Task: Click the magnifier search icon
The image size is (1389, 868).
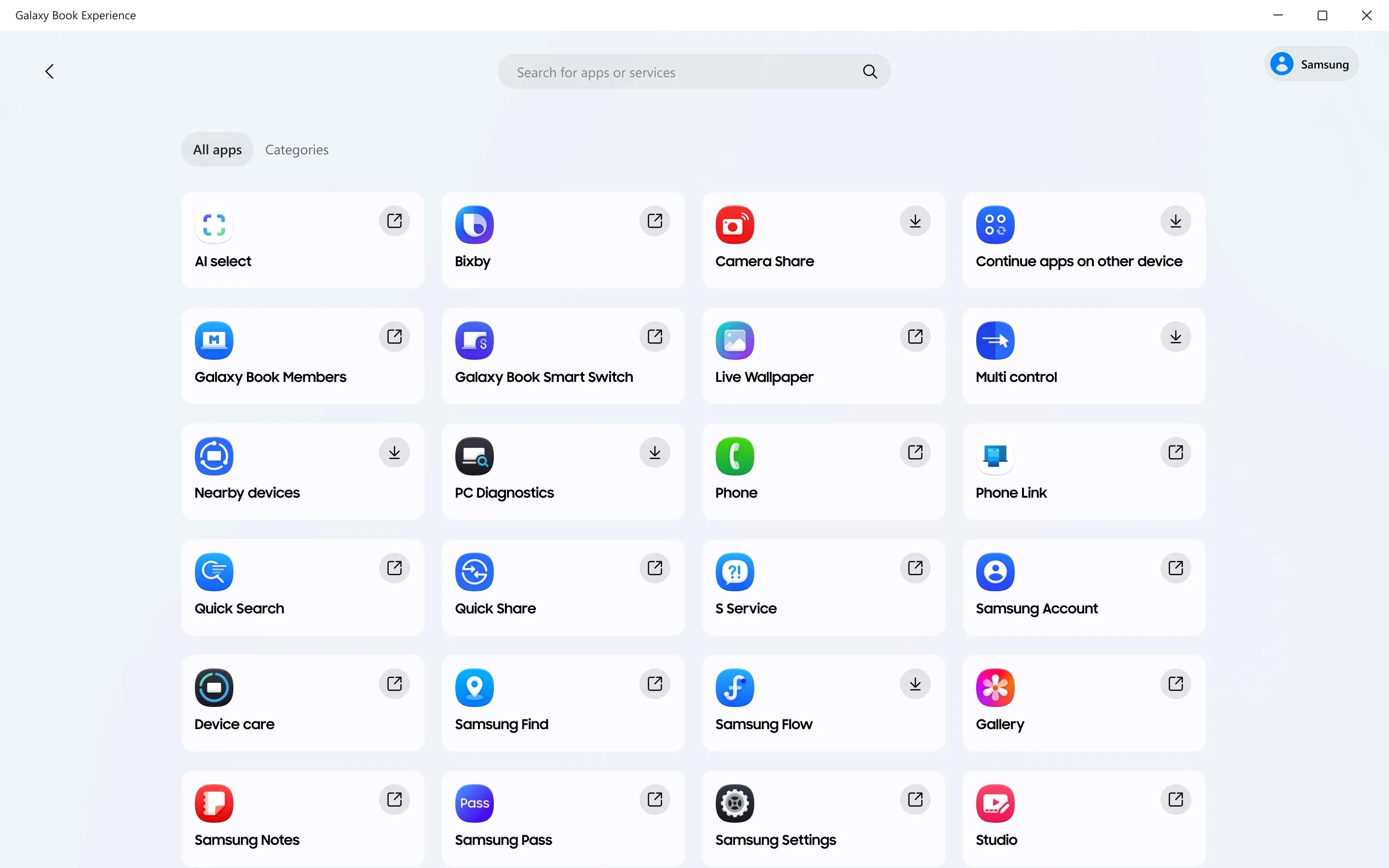Action: [870, 72]
